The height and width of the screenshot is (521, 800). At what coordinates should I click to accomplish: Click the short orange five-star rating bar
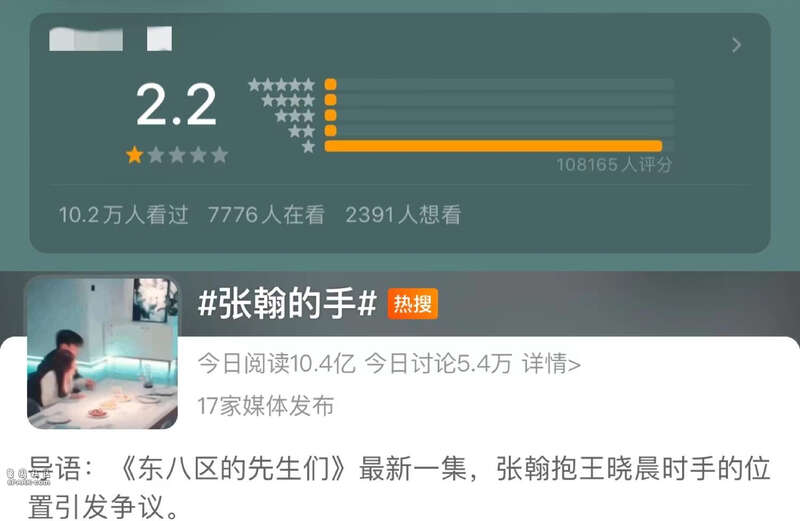tap(331, 84)
